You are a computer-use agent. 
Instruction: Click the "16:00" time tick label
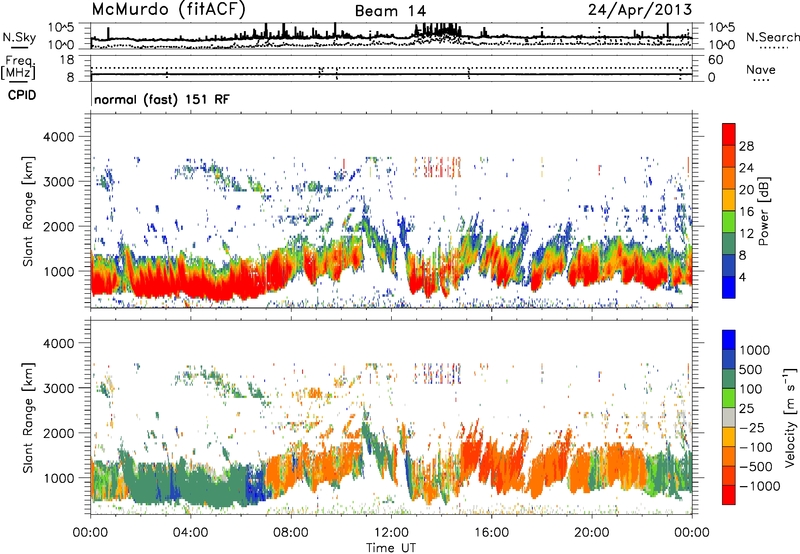491,533
